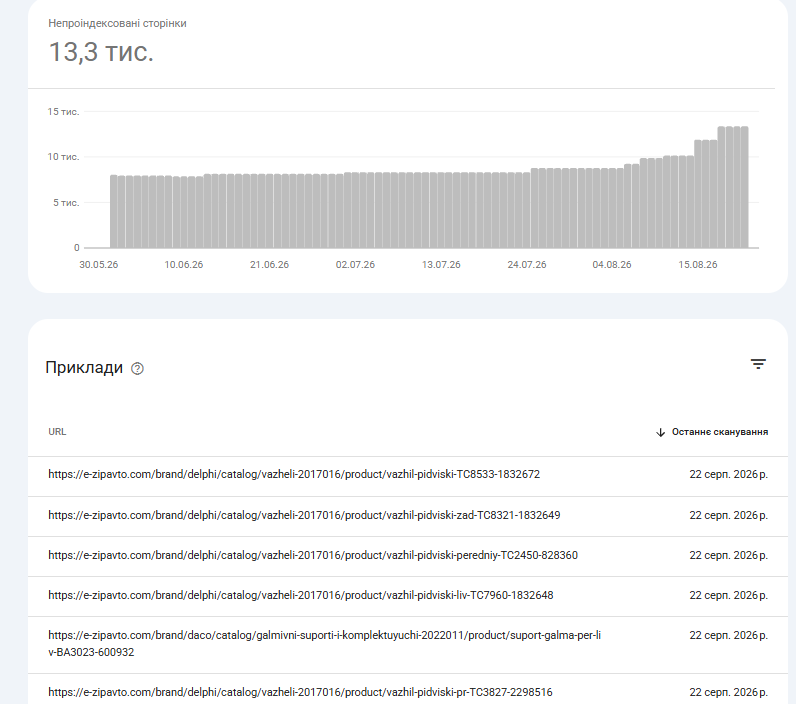796x704 pixels.
Task: Open the URL ending in pr-TC3827-2298516
Action: pos(300,692)
